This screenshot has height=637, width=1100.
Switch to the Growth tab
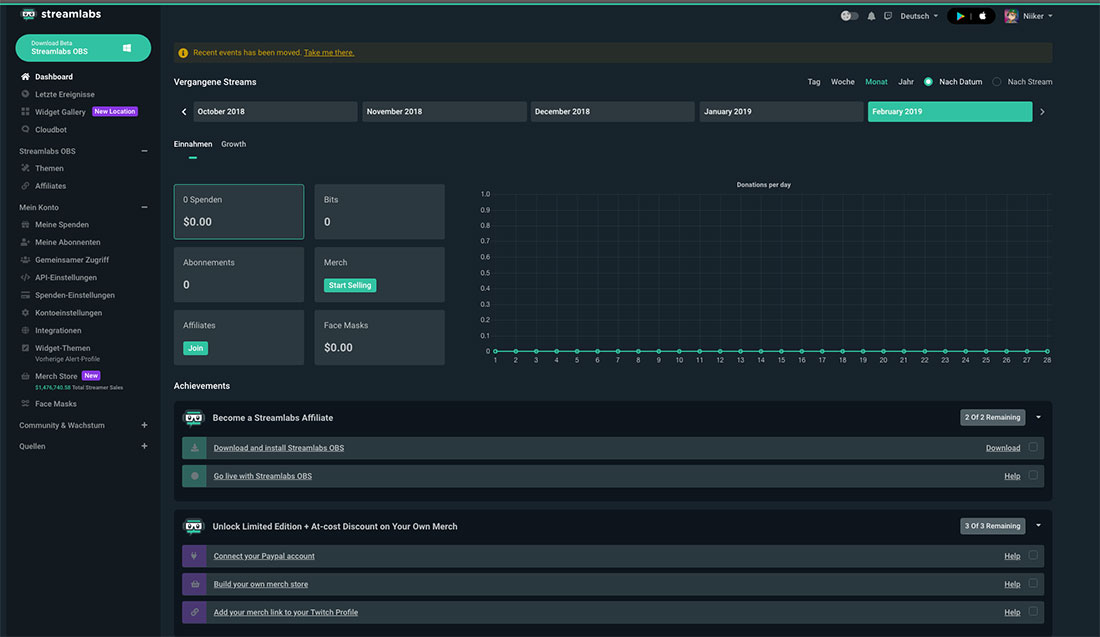point(233,144)
